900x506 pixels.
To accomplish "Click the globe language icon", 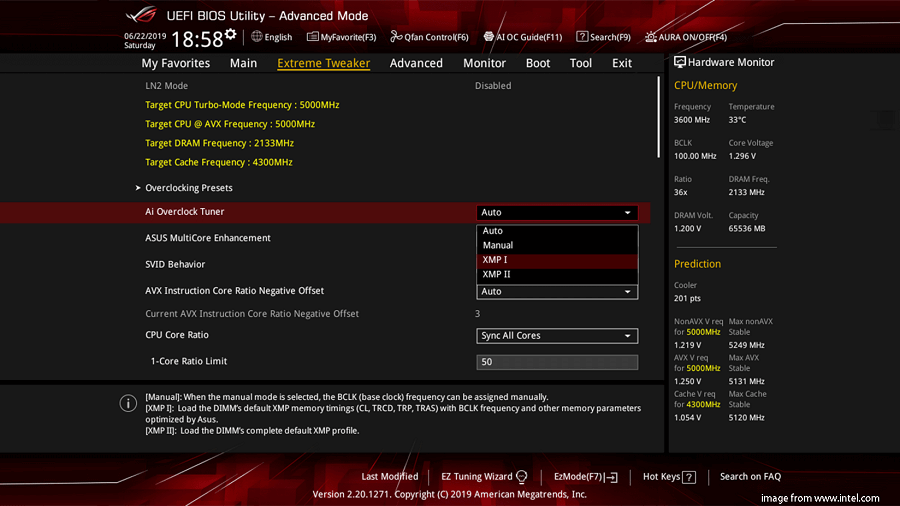I will [x=257, y=36].
